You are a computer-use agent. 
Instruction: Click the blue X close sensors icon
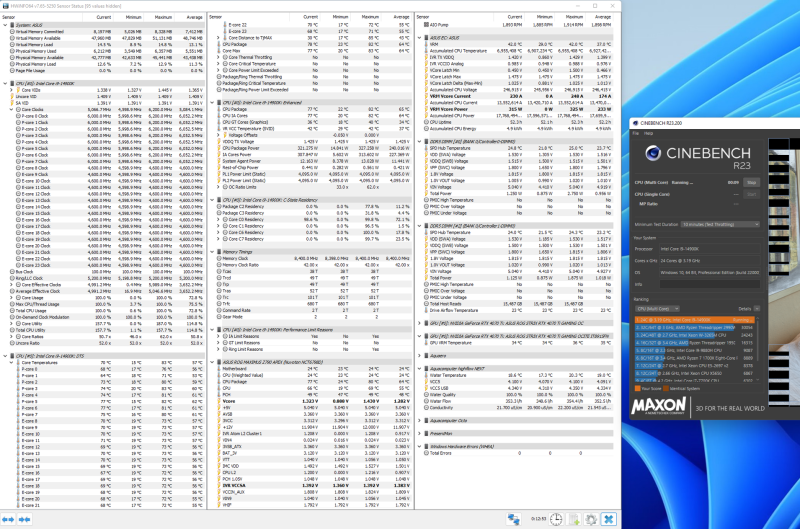[x=608, y=519]
